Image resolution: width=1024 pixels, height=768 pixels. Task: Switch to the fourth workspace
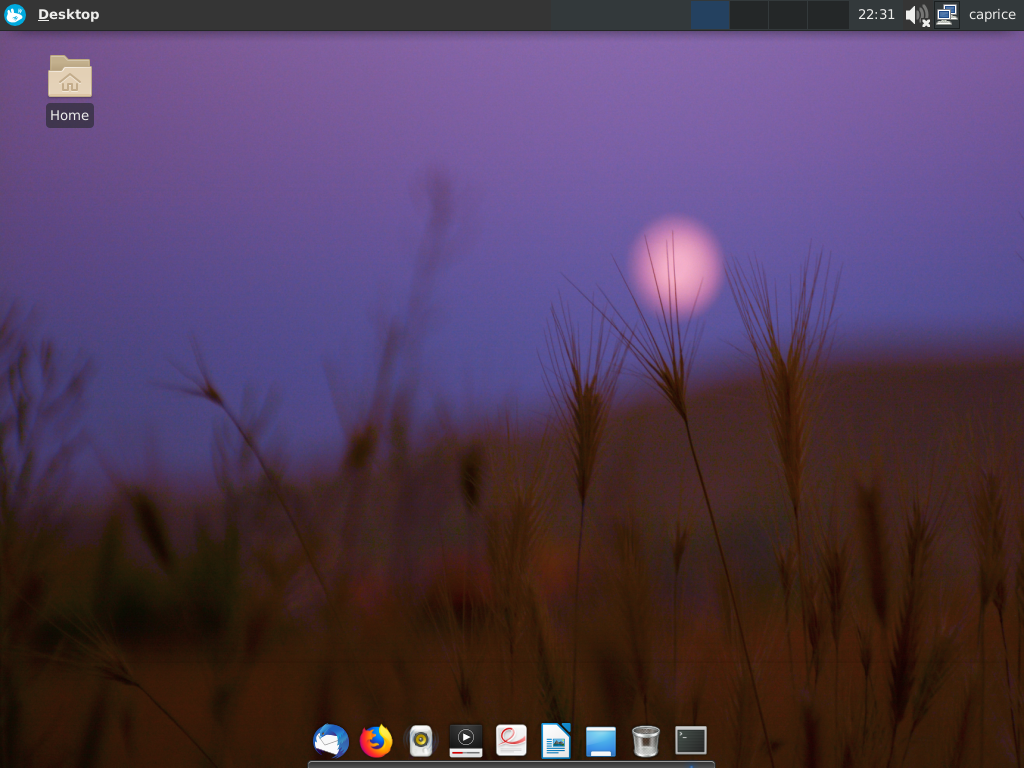pyautogui.click(x=828, y=14)
